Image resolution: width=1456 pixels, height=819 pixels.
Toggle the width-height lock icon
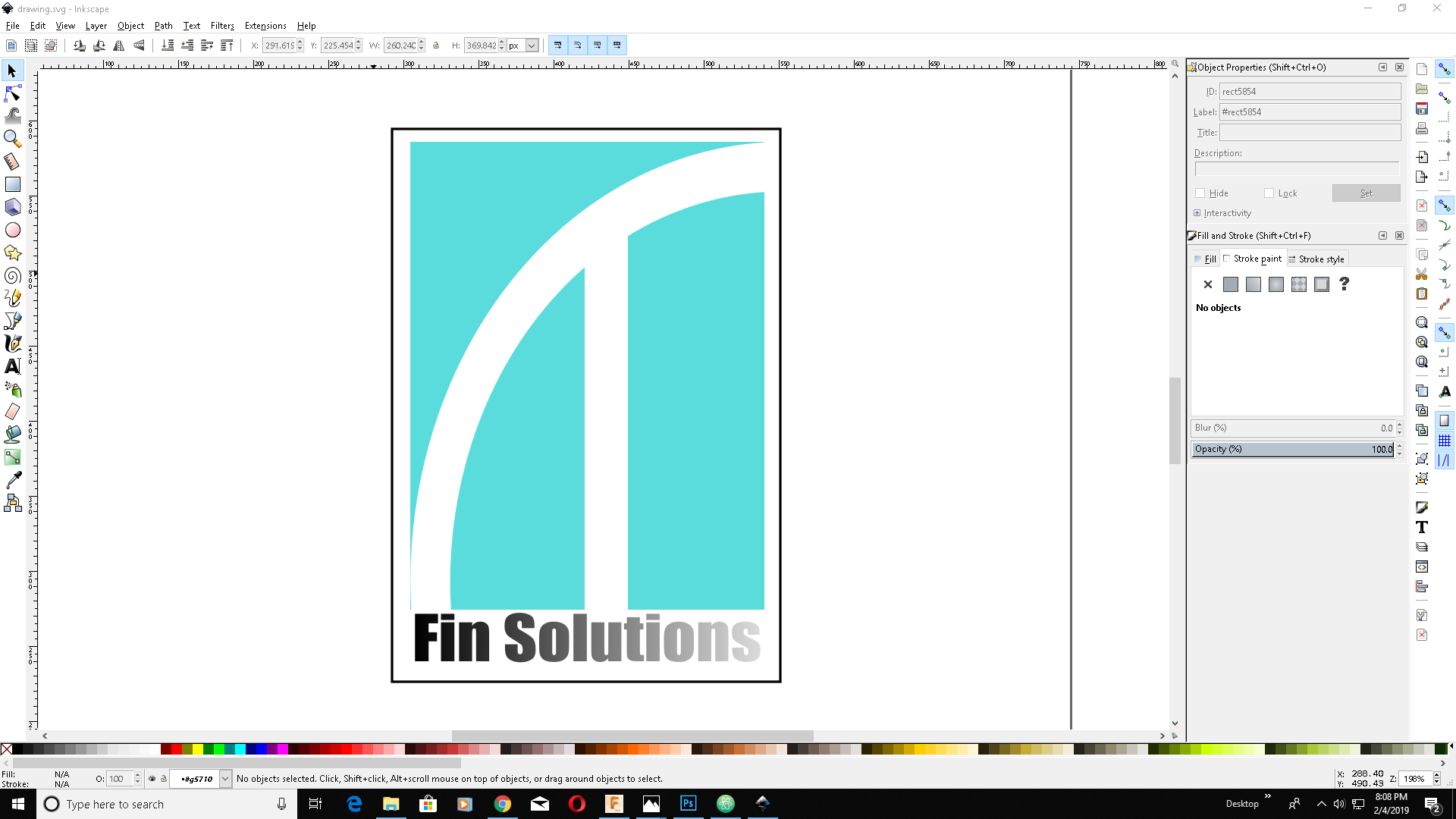[436, 45]
